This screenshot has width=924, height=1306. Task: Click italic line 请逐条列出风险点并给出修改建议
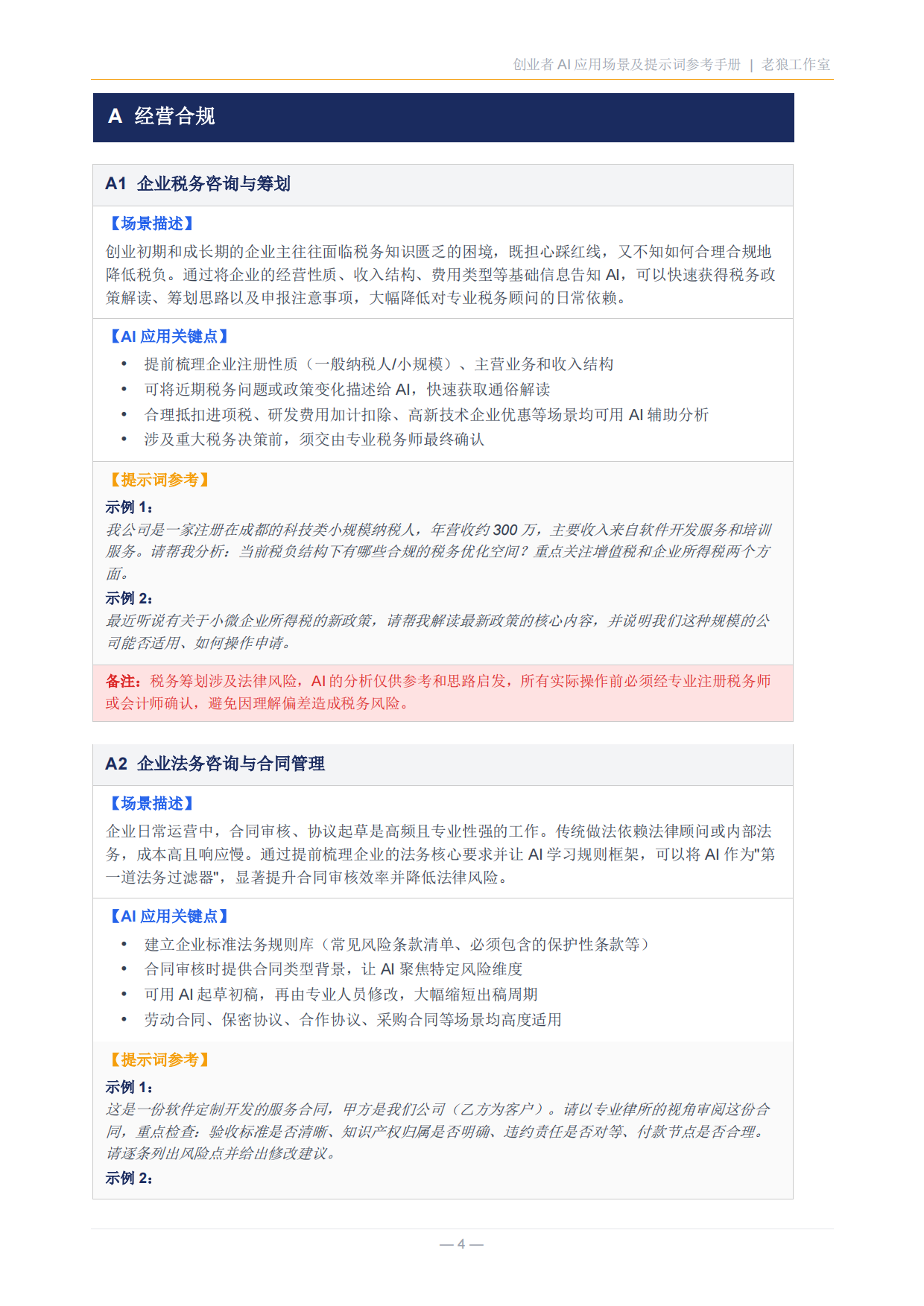pos(224,1153)
